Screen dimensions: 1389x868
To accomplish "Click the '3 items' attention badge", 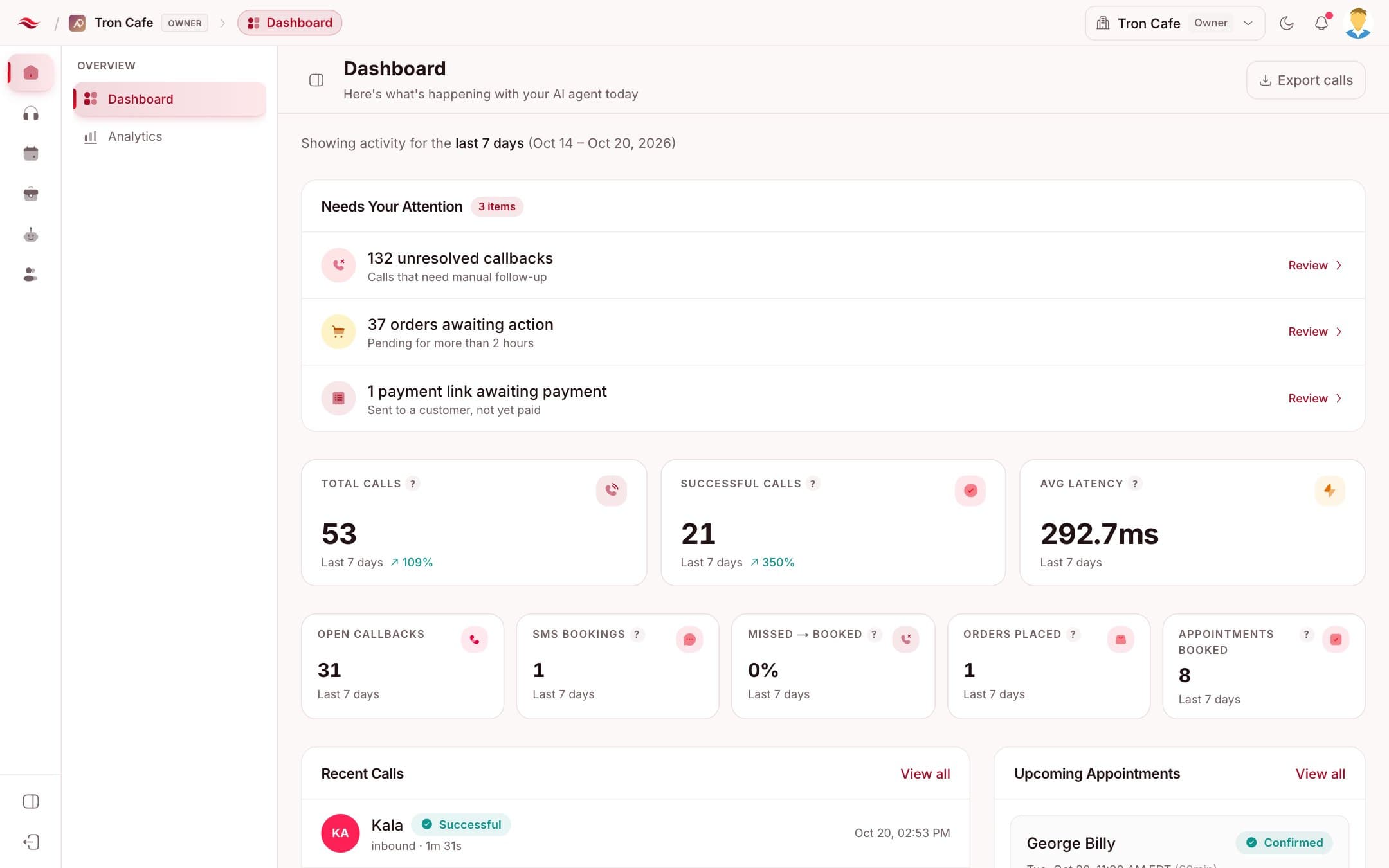I will pyautogui.click(x=496, y=206).
